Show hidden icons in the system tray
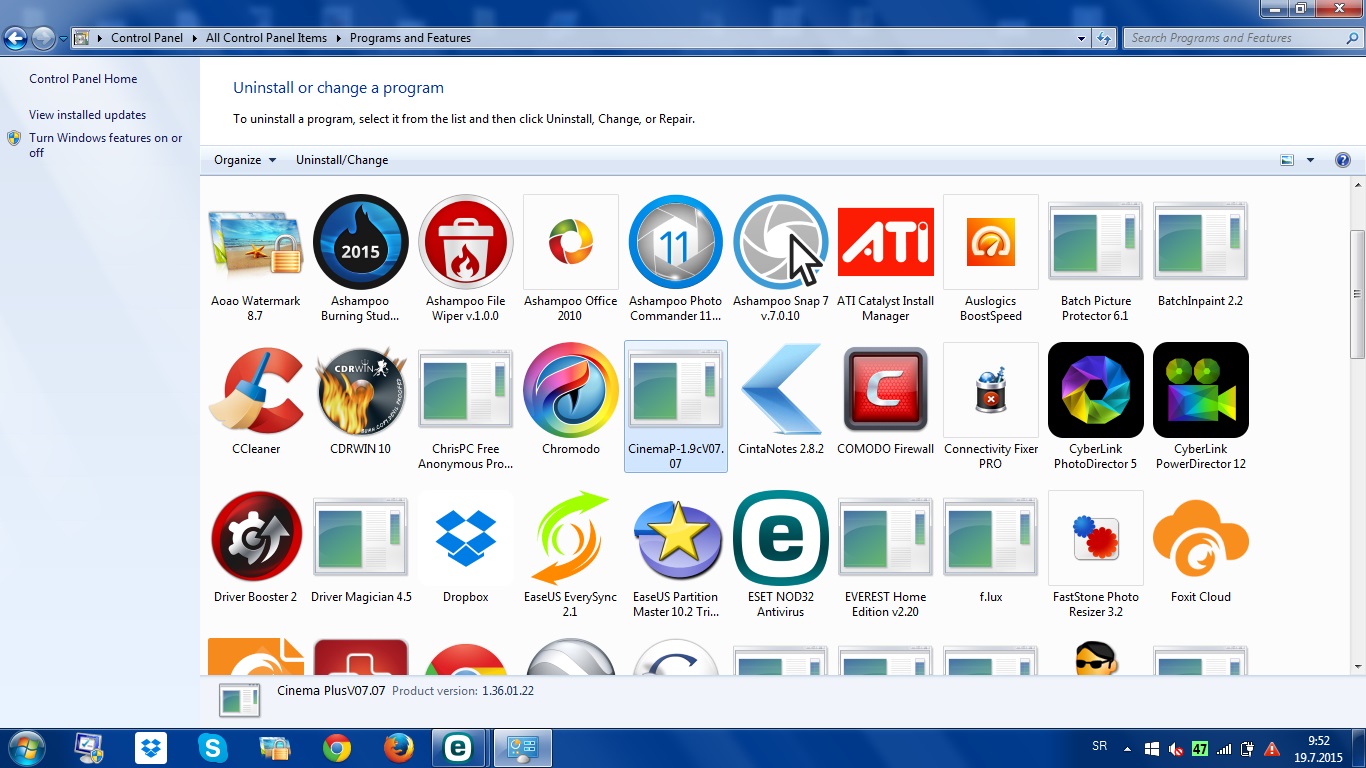Viewport: 1366px width, 768px height. pos(1128,748)
